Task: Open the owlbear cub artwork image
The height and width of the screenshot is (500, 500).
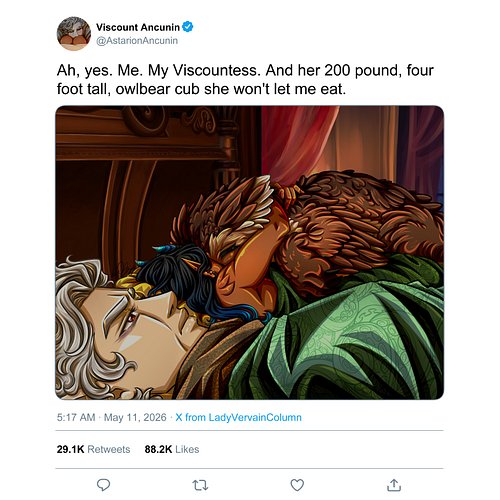Action: (249, 252)
